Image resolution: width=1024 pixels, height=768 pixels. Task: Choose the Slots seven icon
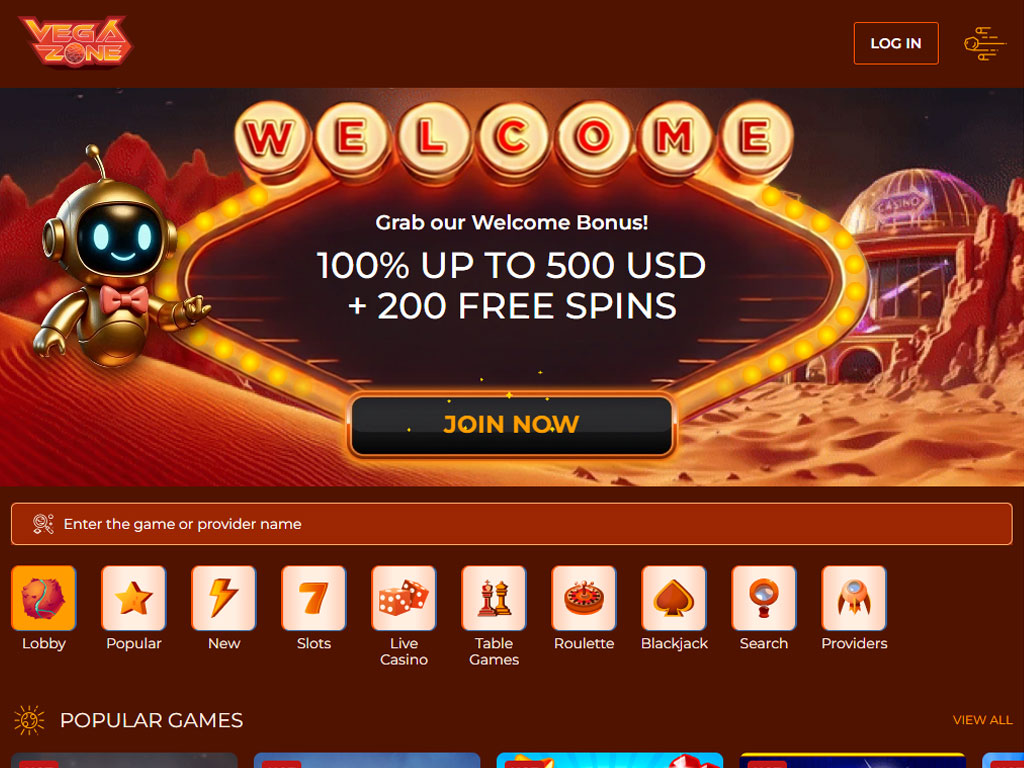[x=314, y=598]
